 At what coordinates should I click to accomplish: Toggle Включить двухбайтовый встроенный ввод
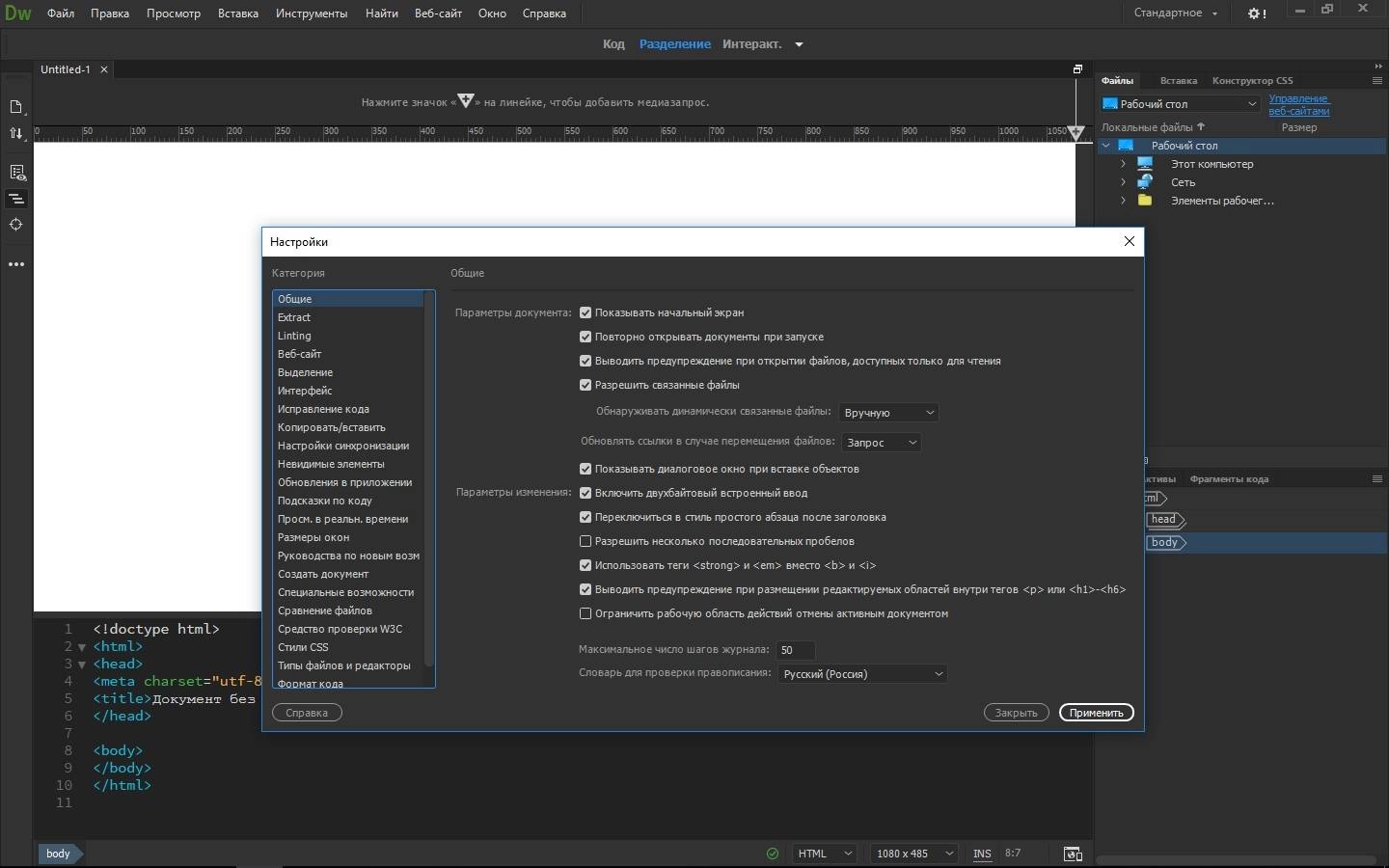tap(586, 493)
